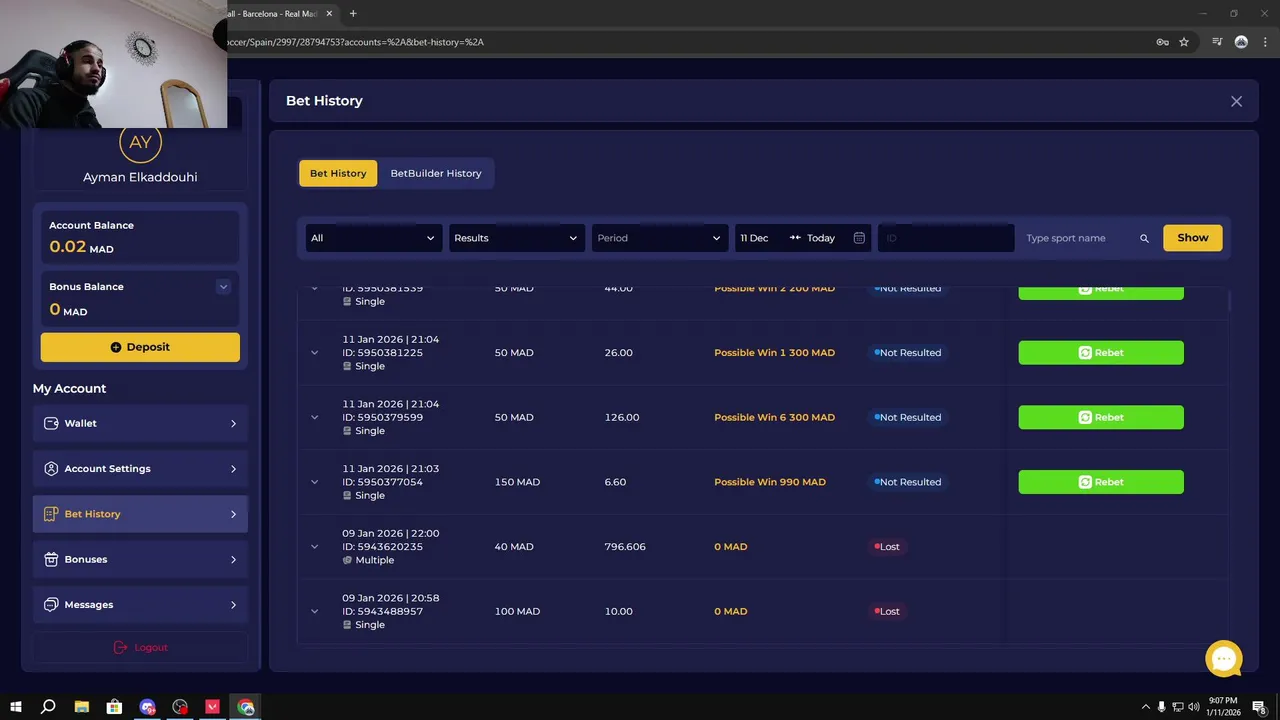The height and width of the screenshot is (720, 1280).
Task: Click the bet list vertical scrollbar
Action: click(x=1228, y=300)
